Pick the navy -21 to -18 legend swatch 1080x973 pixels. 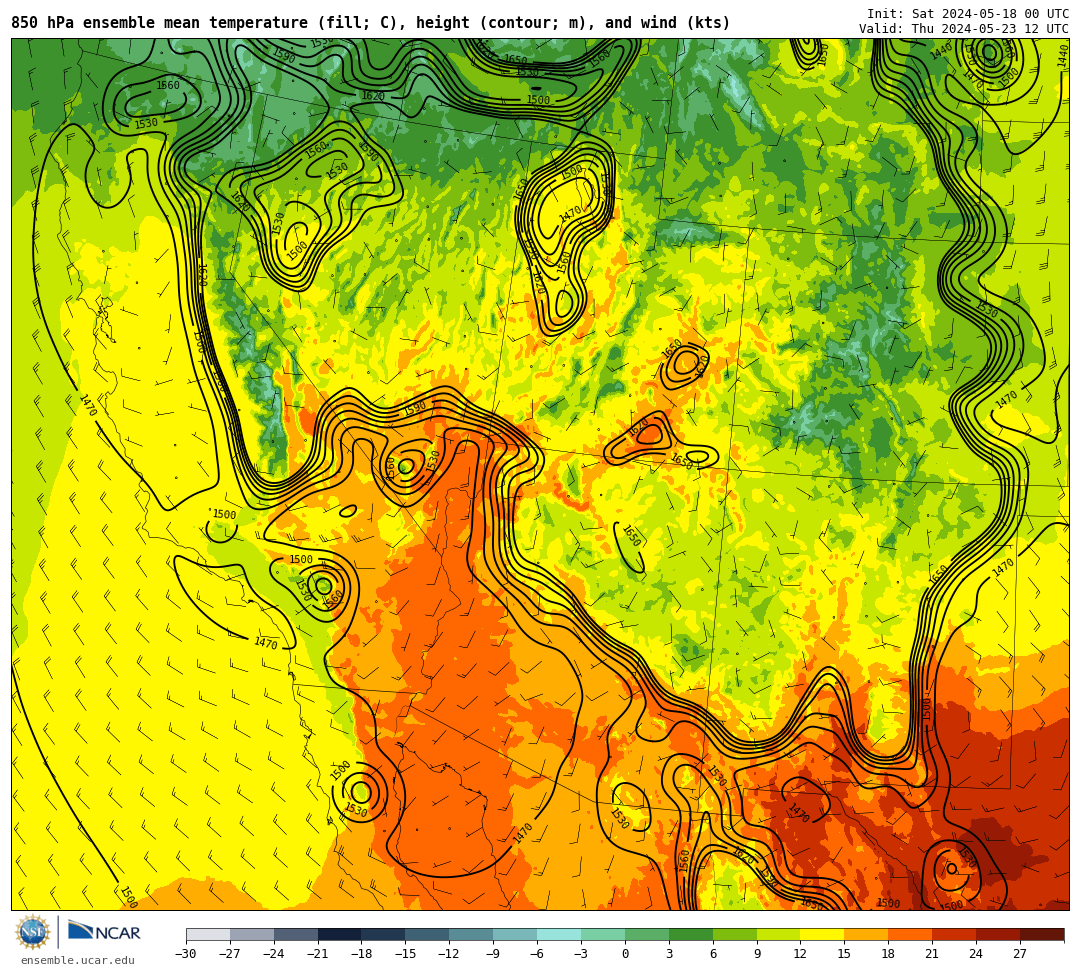click(340, 934)
